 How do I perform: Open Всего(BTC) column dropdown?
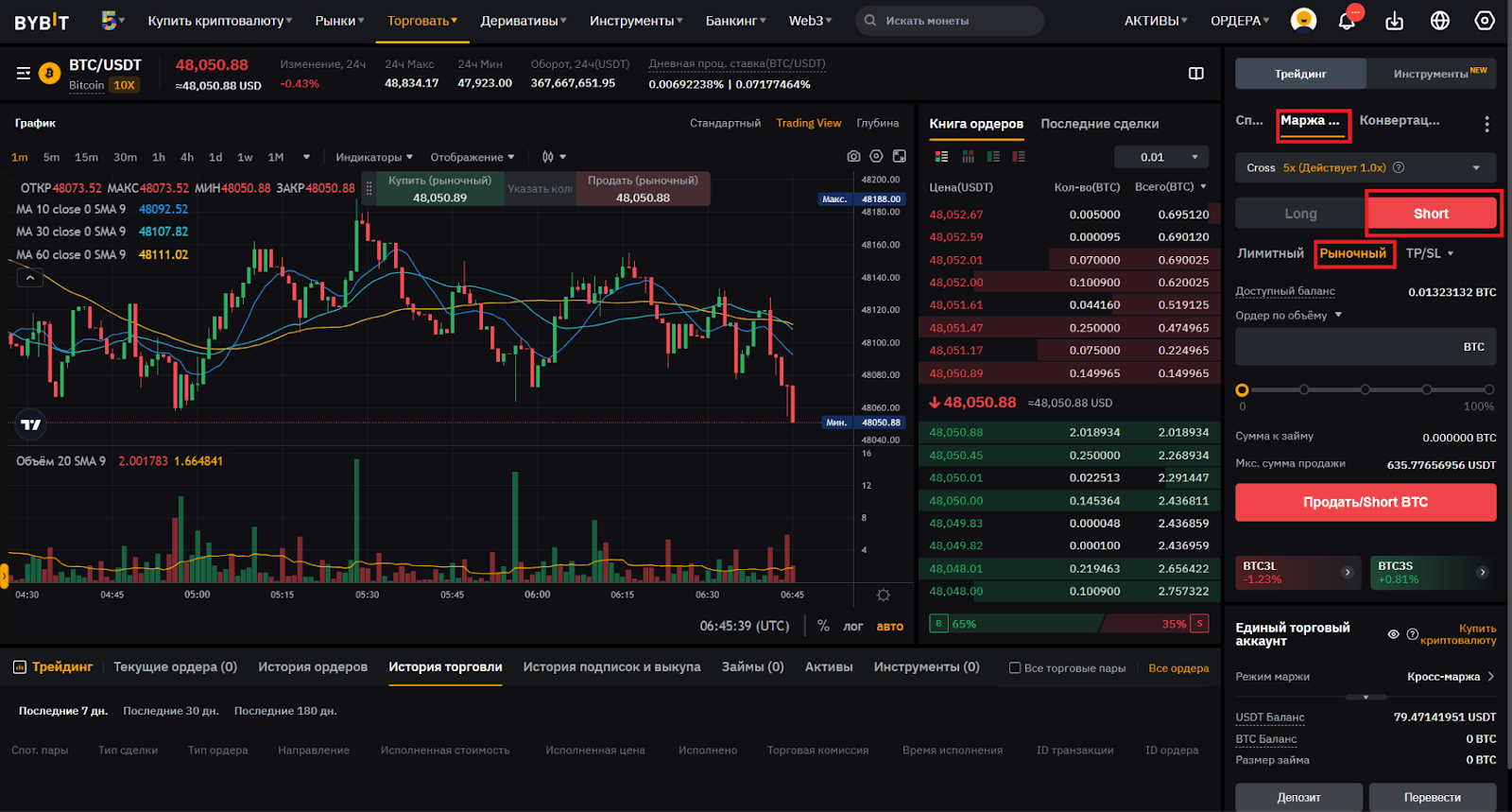click(x=1171, y=187)
